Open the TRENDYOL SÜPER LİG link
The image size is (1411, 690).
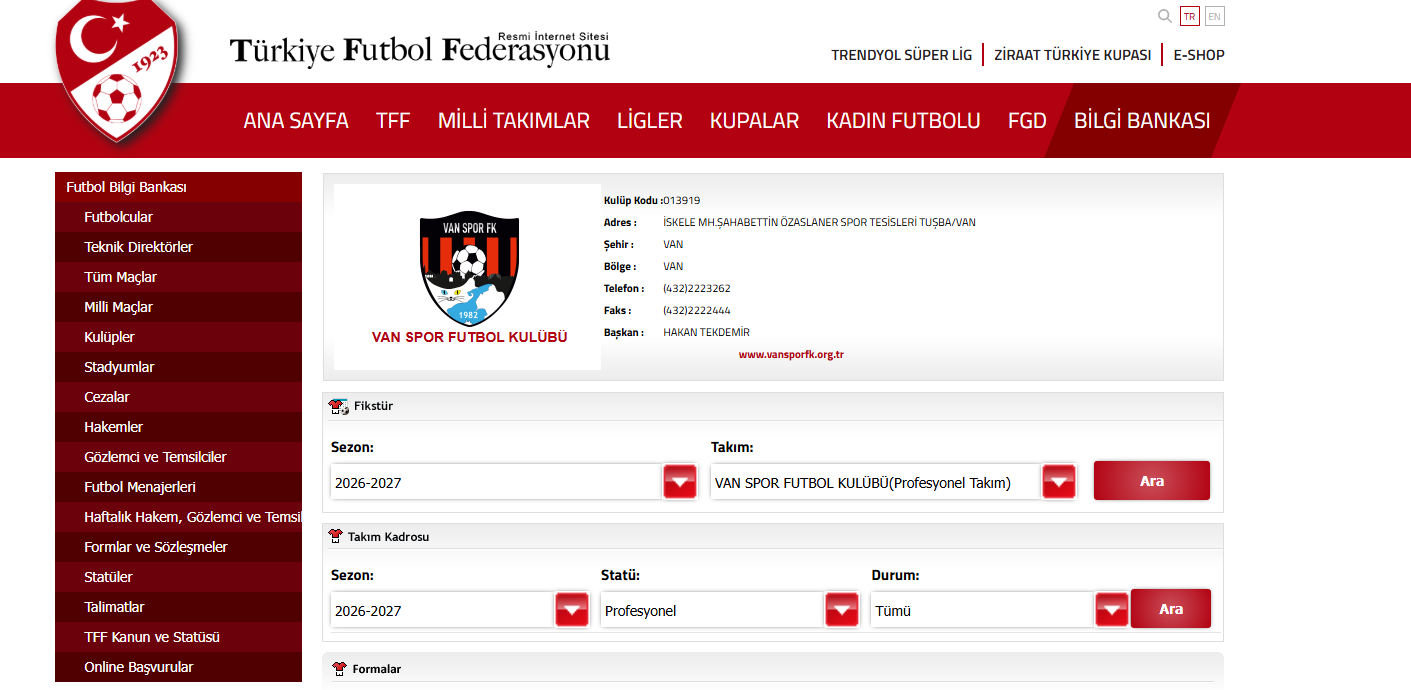(x=902, y=55)
